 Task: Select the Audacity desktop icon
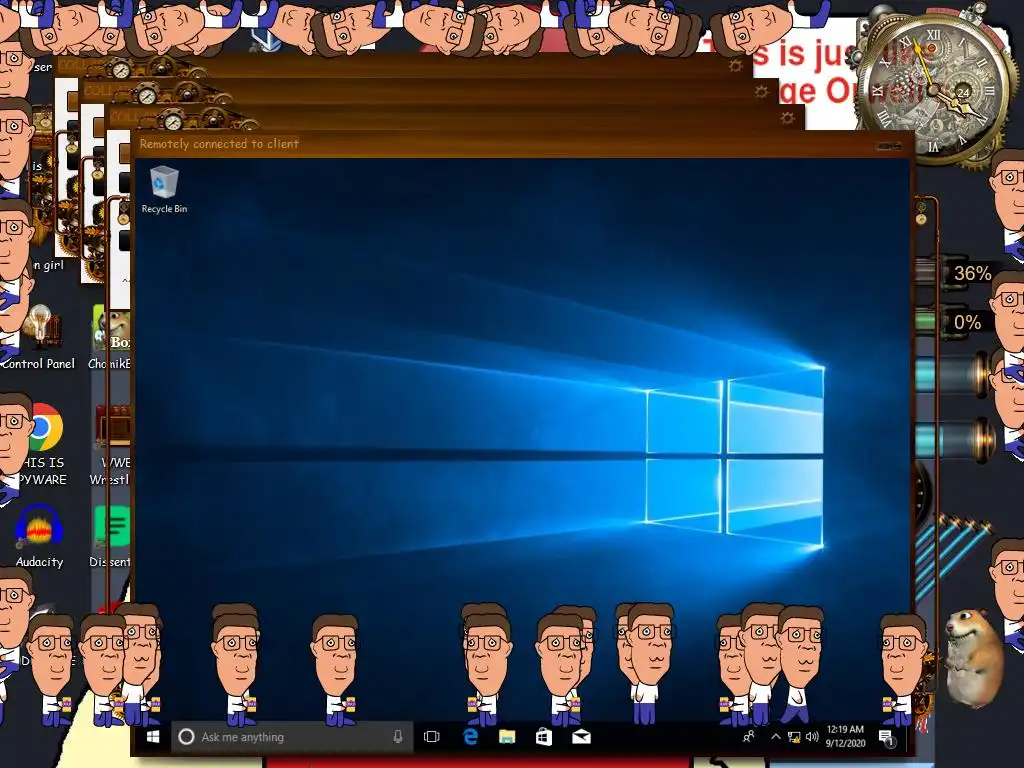coord(39,536)
